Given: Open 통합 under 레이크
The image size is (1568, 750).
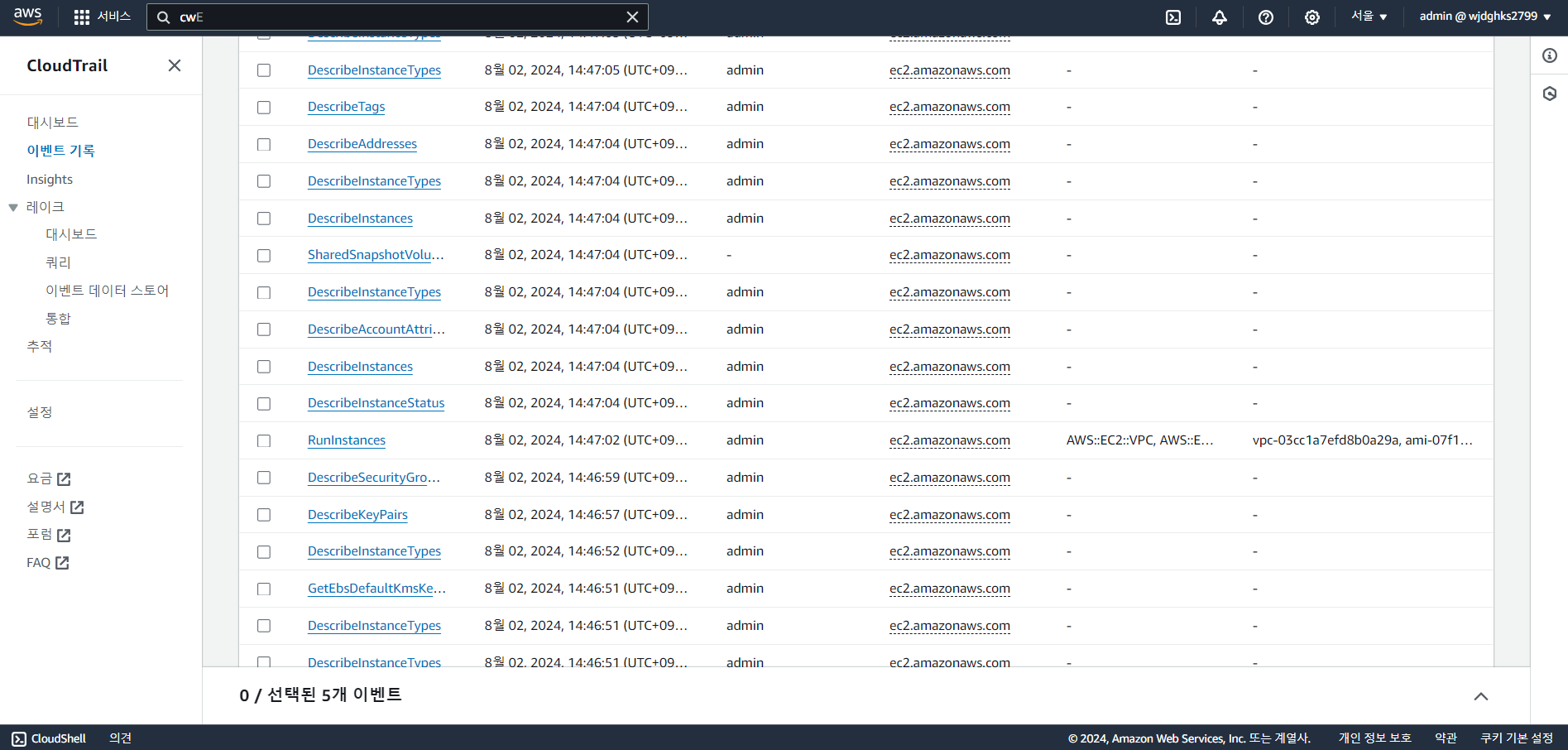Looking at the screenshot, I should [58, 319].
